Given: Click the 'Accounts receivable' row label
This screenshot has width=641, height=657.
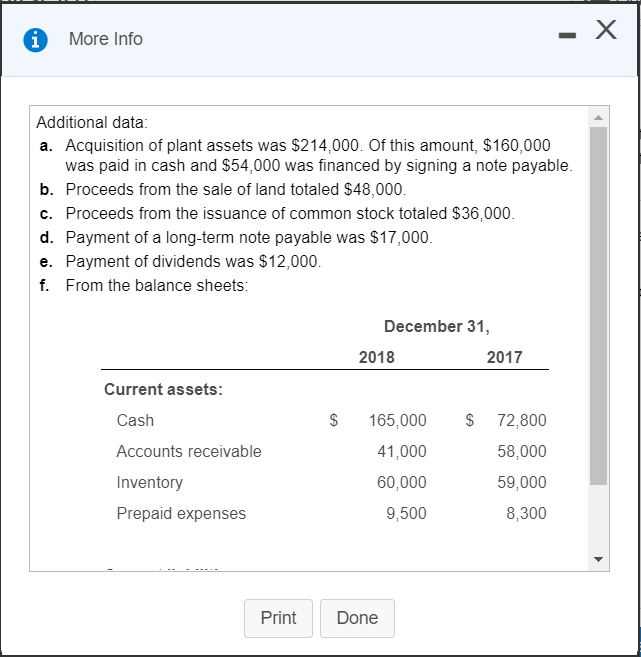Looking at the screenshot, I should click(189, 451).
